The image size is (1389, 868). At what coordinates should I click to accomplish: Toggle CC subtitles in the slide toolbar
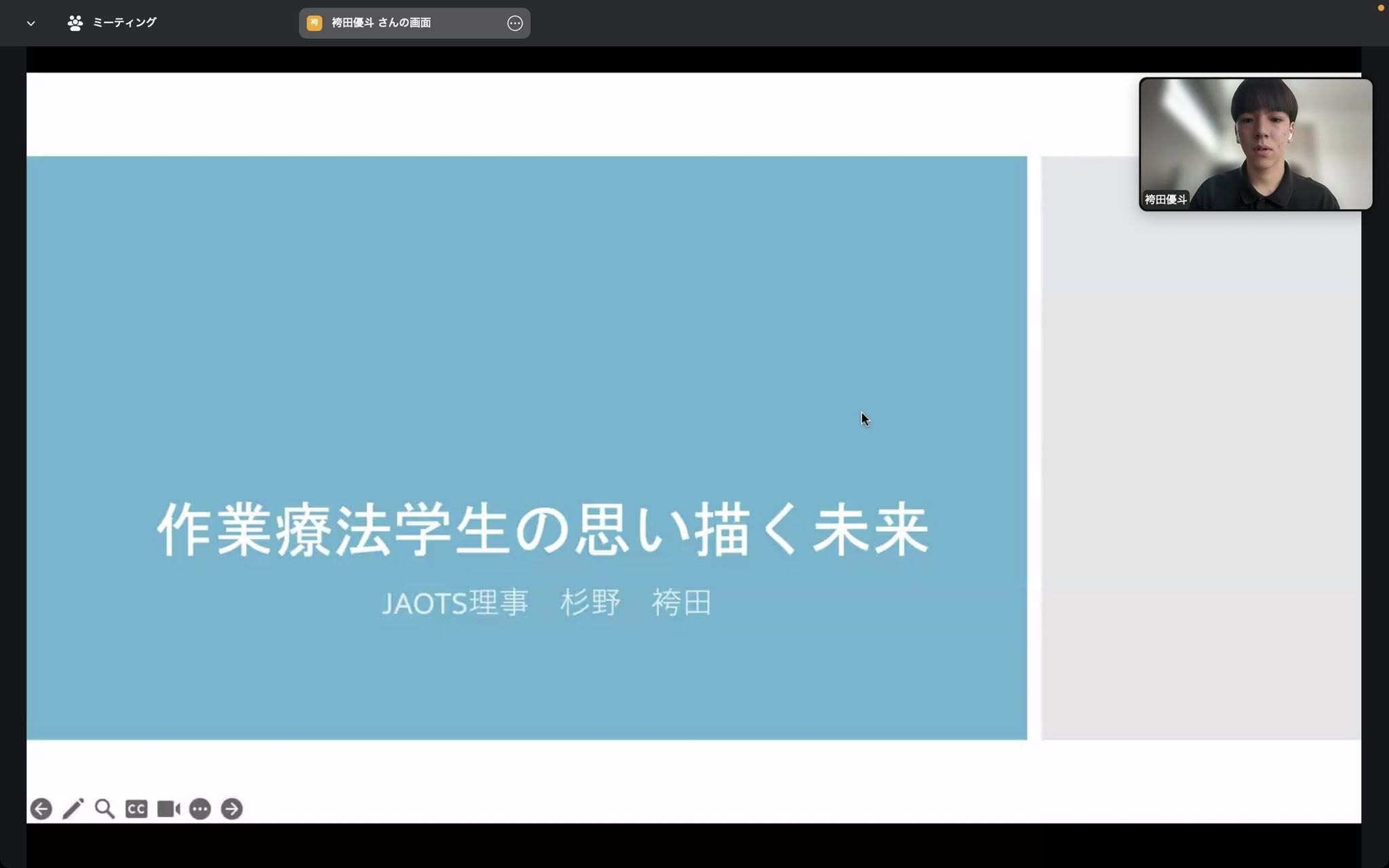pos(136,808)
